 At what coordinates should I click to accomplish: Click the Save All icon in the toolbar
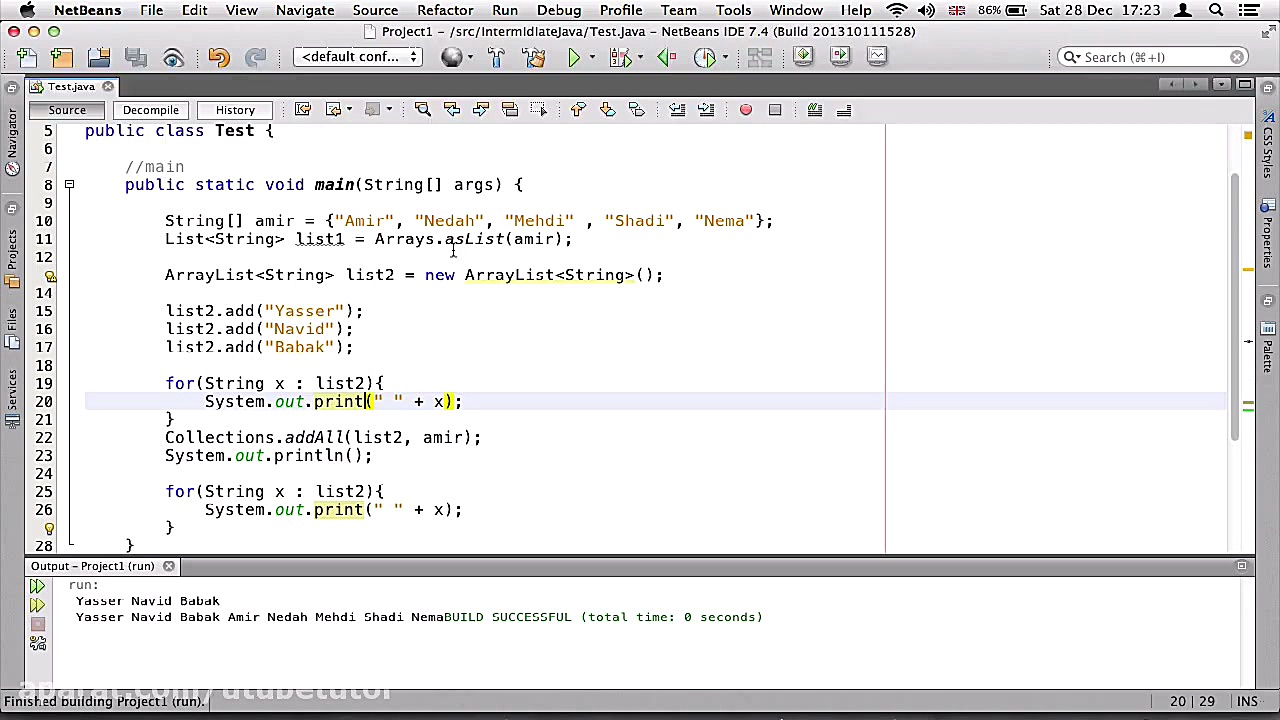point(136,57)
